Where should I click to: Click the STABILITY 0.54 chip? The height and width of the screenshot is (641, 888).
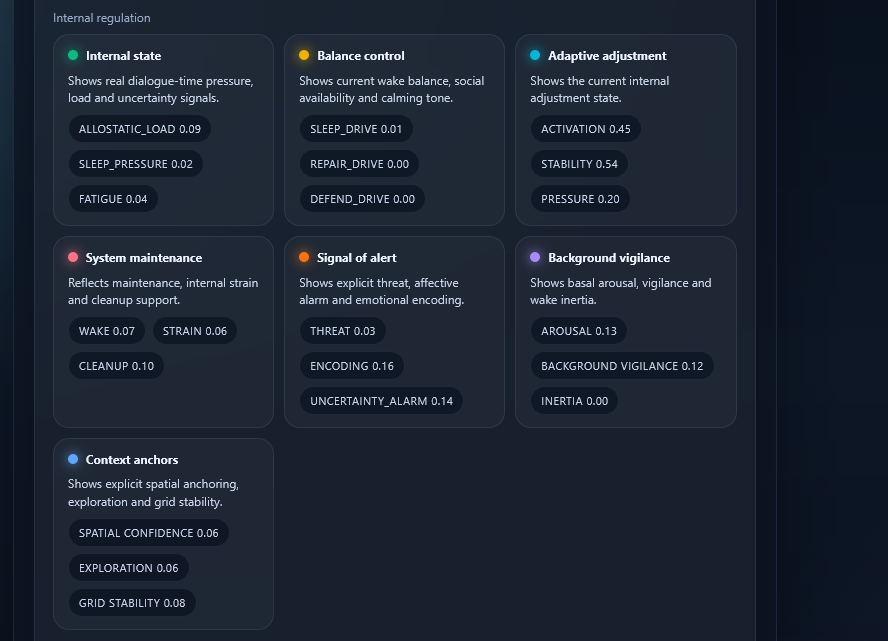coord(580,164)
